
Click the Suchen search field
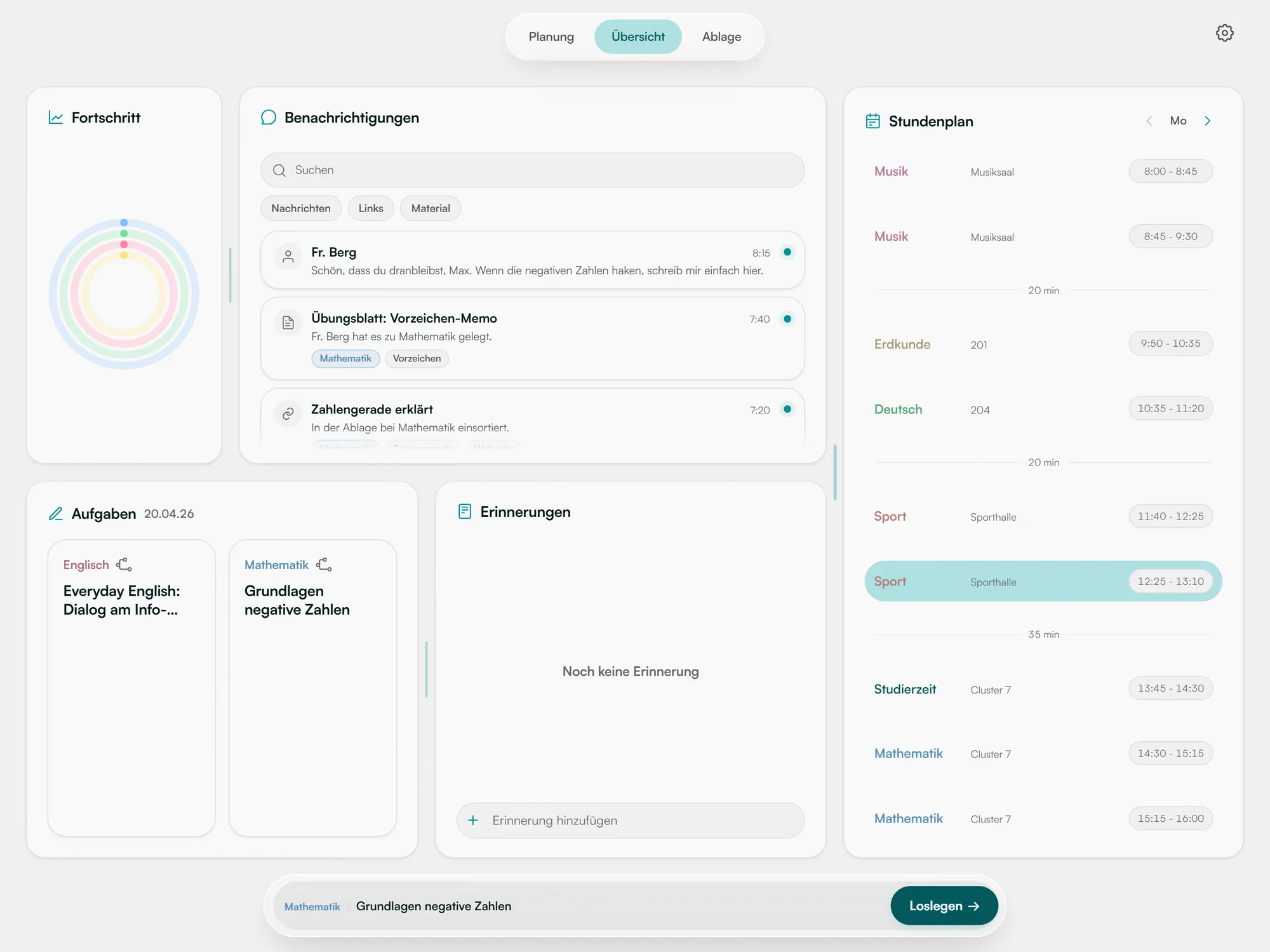532,170
